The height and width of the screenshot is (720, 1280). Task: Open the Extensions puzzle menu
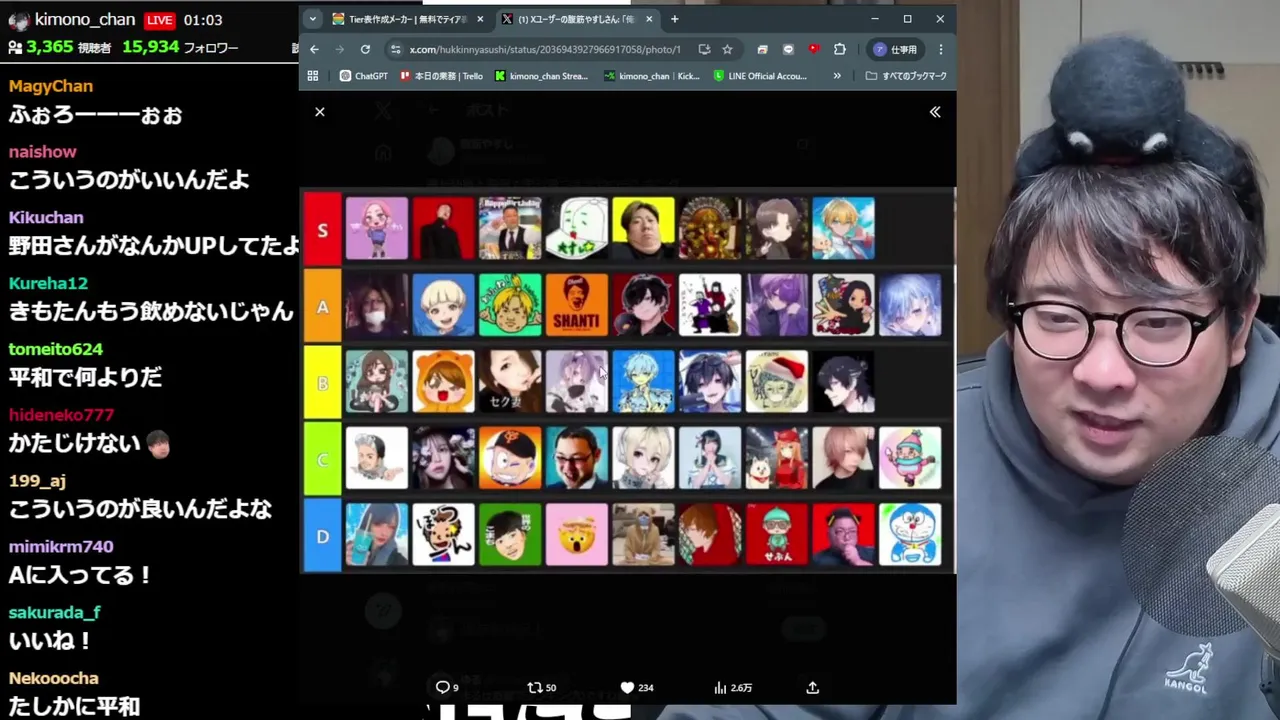pyautogui.click(x=840, y=49)
